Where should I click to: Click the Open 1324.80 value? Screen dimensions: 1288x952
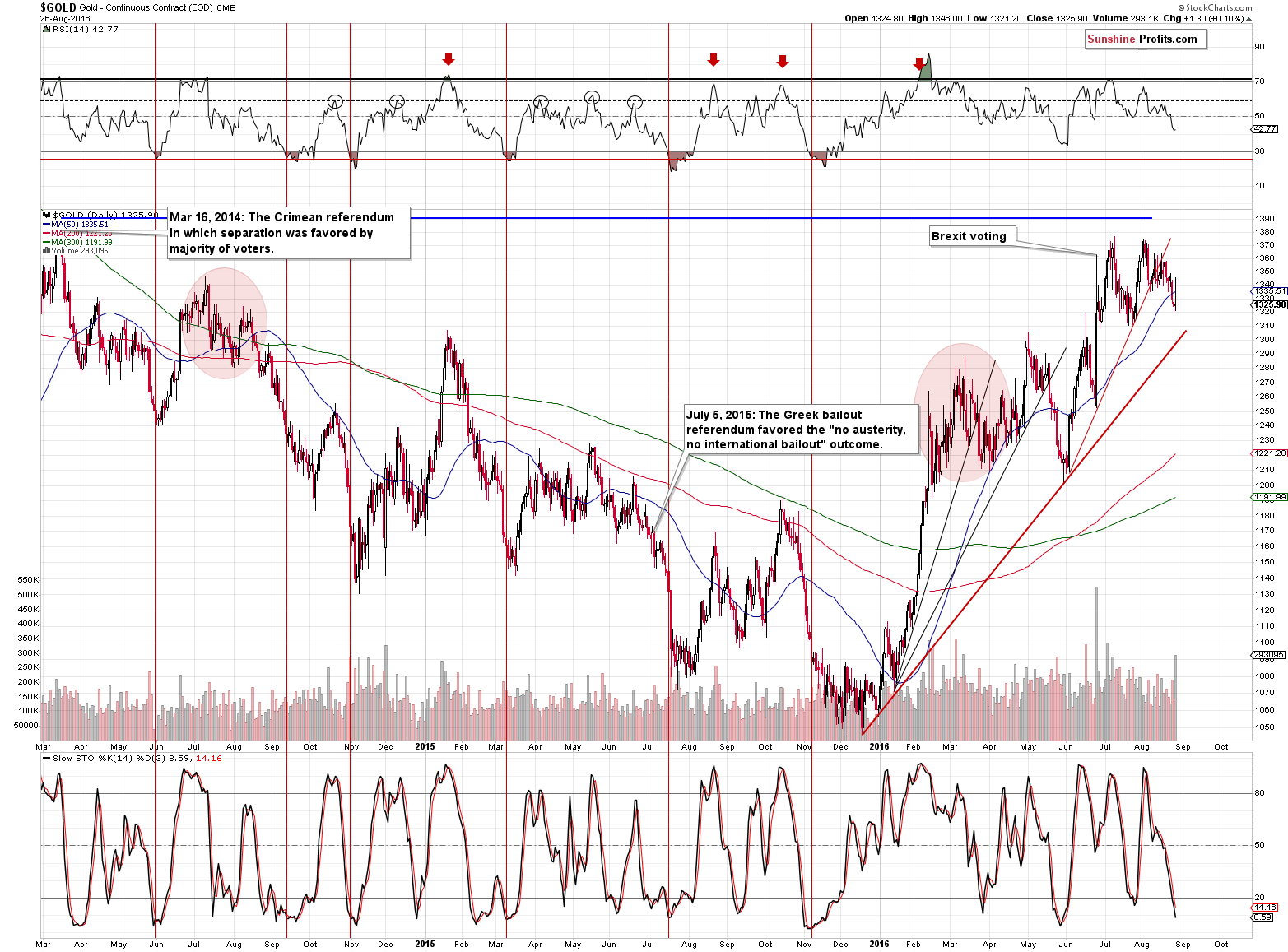coord(874,18)
